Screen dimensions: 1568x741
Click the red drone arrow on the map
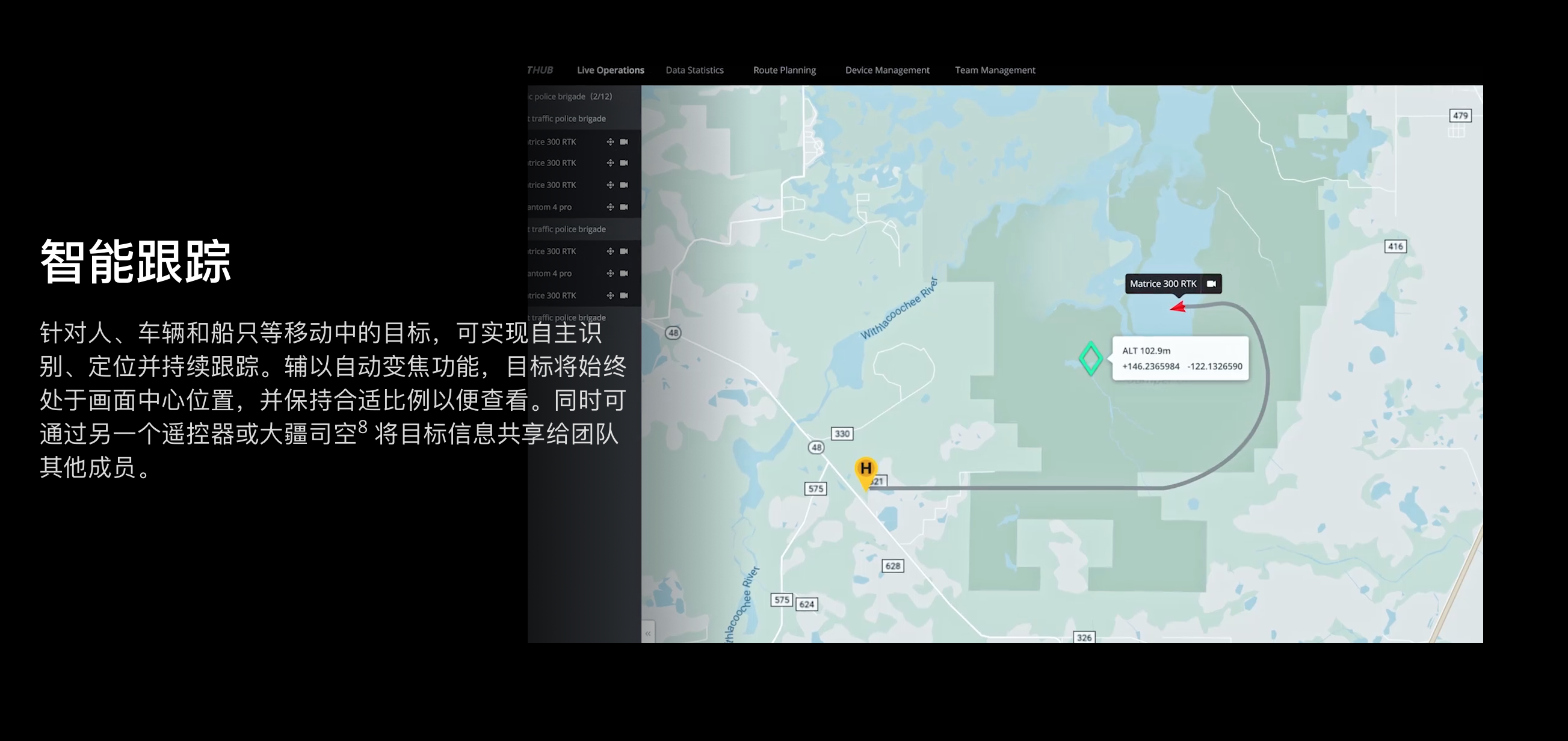click(x=1179, y=307)
